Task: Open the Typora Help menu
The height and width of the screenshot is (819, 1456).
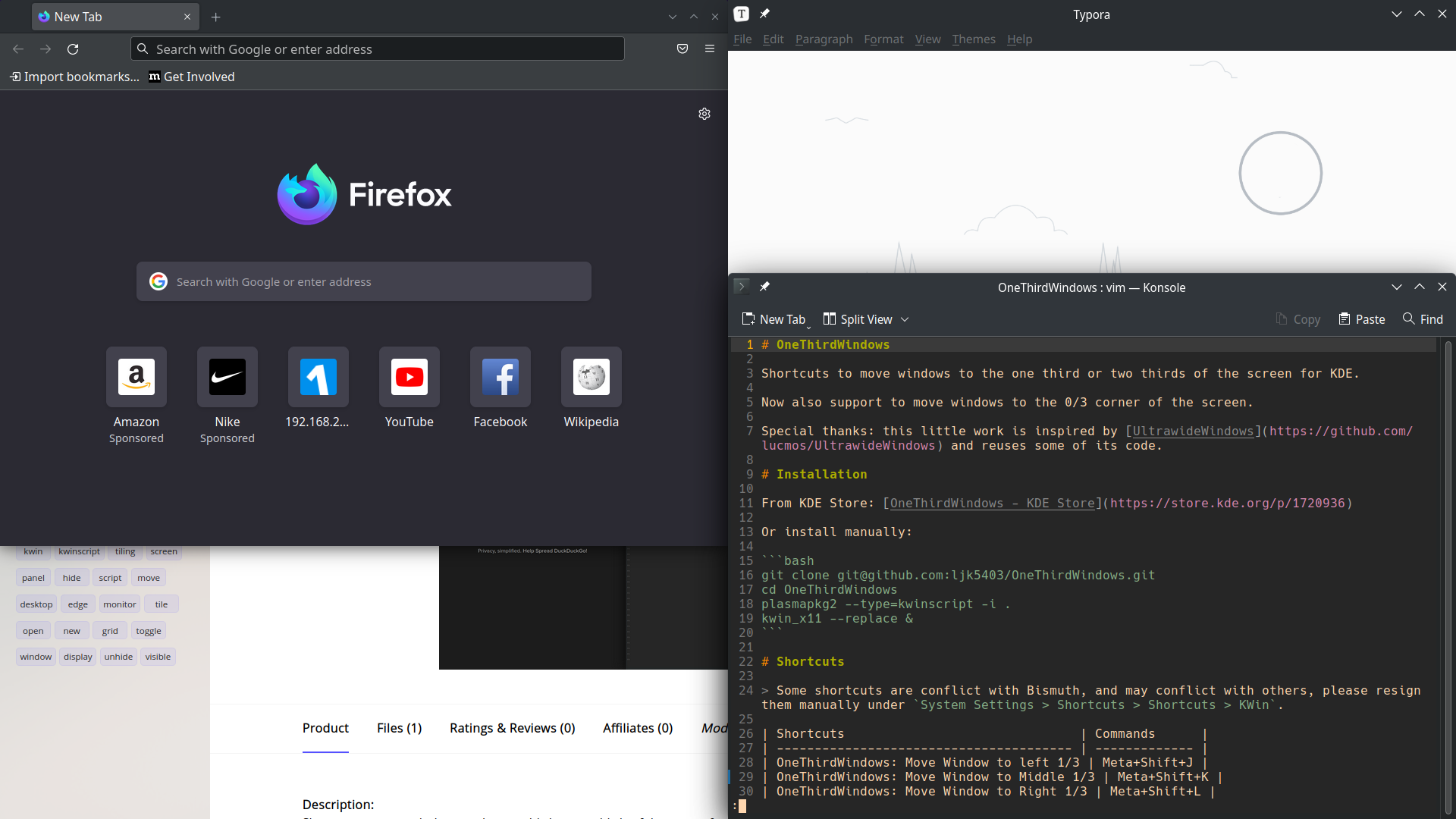Action: point(1020,39)
